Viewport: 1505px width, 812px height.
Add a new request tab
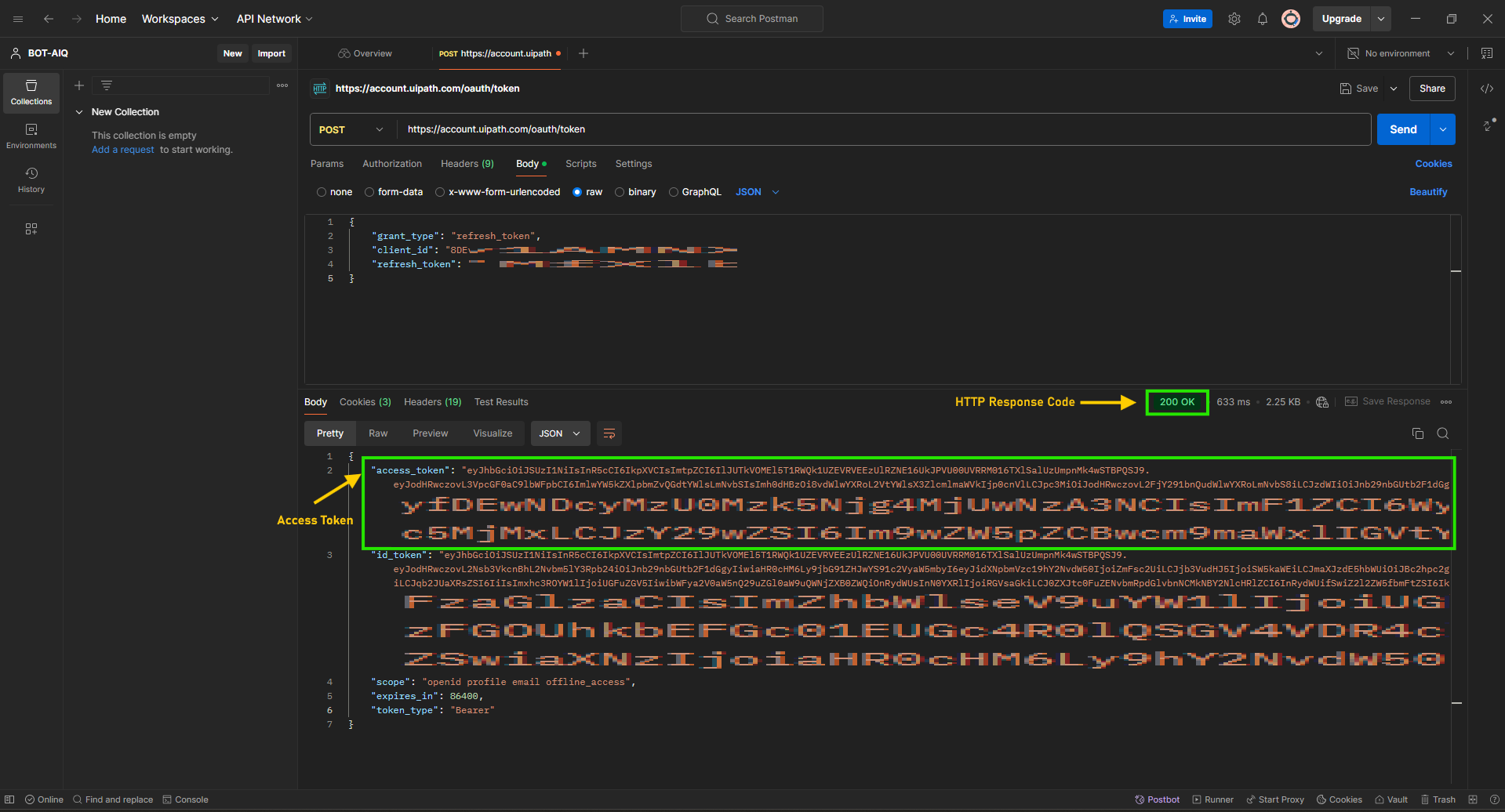(x=583, y=53)
